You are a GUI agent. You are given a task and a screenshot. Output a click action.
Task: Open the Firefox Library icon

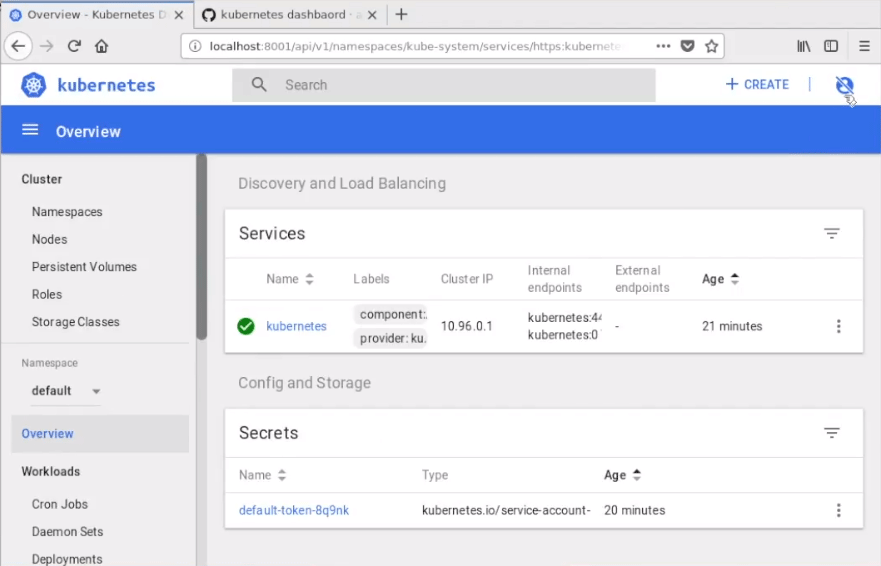803,46
